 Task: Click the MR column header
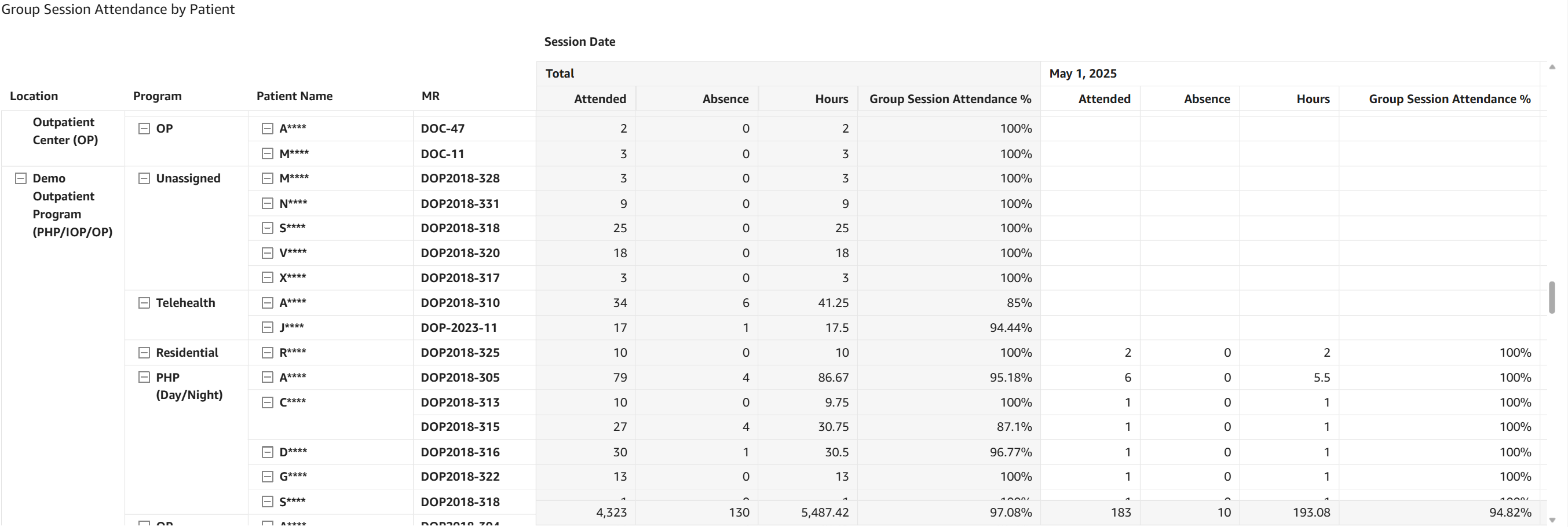[x=430, y=96]
